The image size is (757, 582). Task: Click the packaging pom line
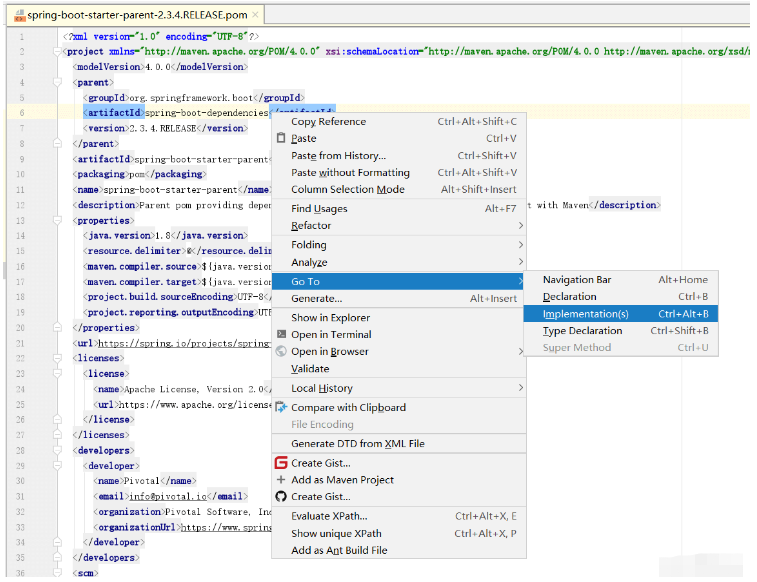[x=139, y=174]
